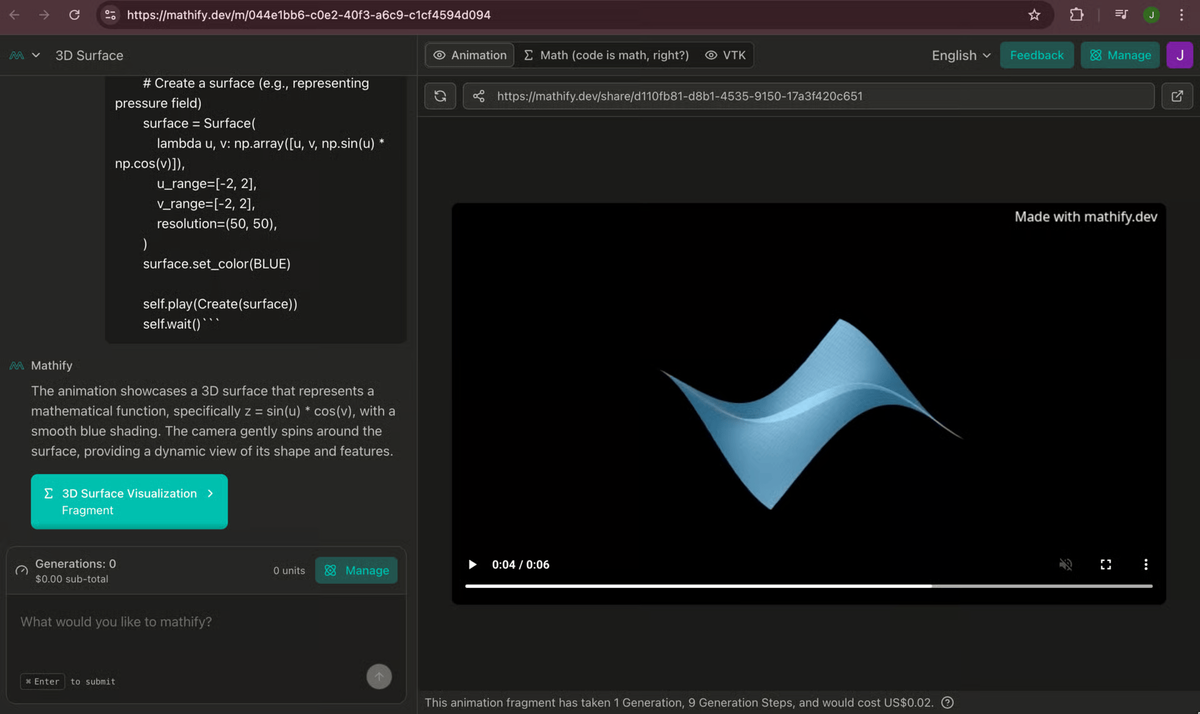Click the 3D Surface project title
The width and height of the screenshot is (1200, 714).
pyautogui.click(x=89, y=55)
